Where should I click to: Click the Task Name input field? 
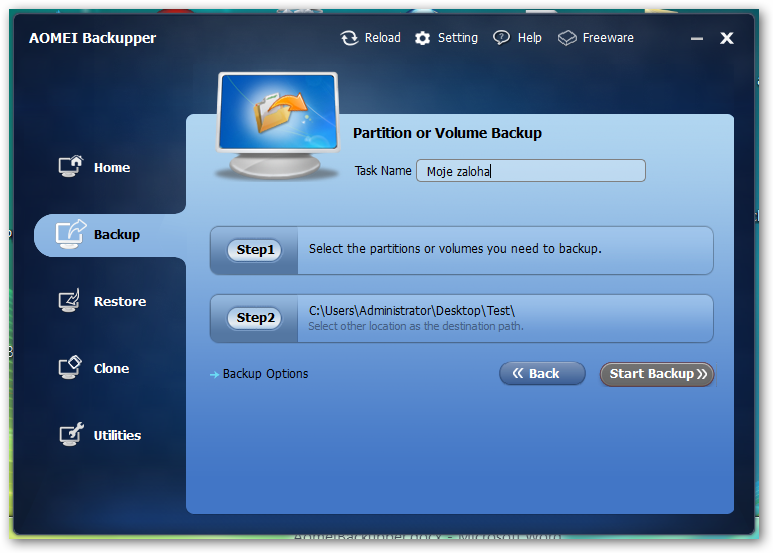click(x=530, y=171)
